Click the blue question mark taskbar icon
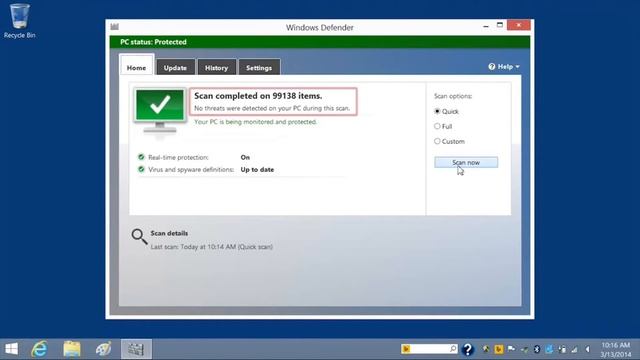This screenshot has height=360, width=640. click(468, 349)
